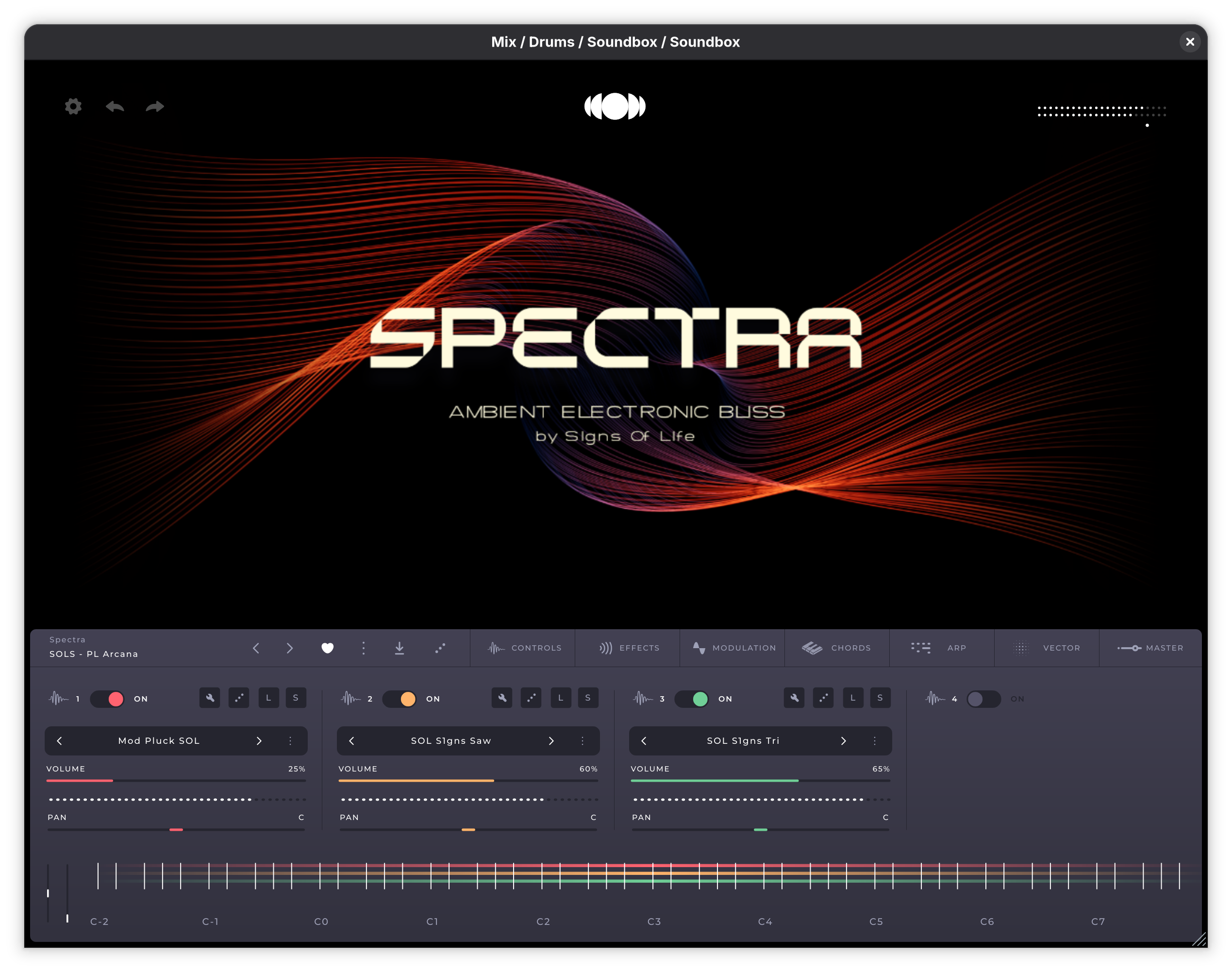Click the redo arrow icon

pyautogui.click(x=155, y=106)
